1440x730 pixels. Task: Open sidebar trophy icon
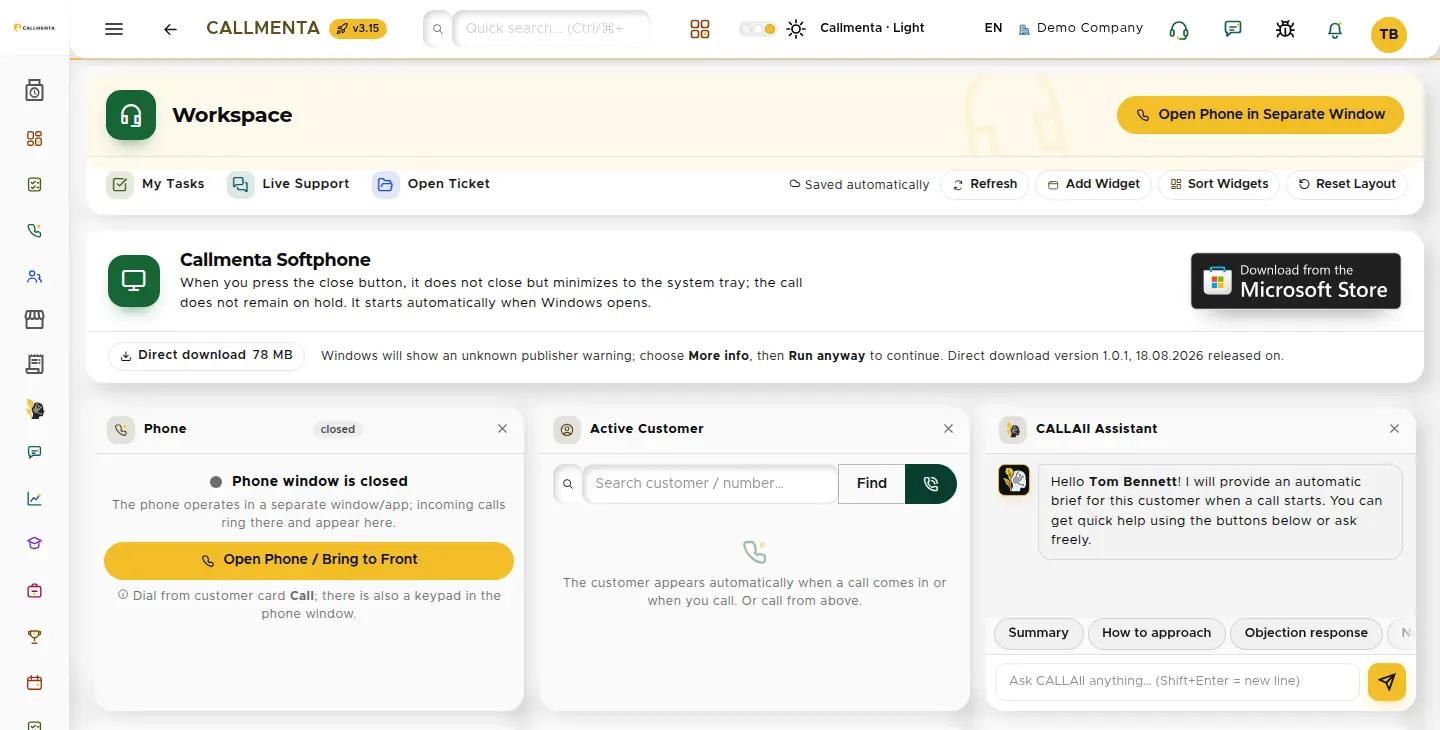point(35,637)
